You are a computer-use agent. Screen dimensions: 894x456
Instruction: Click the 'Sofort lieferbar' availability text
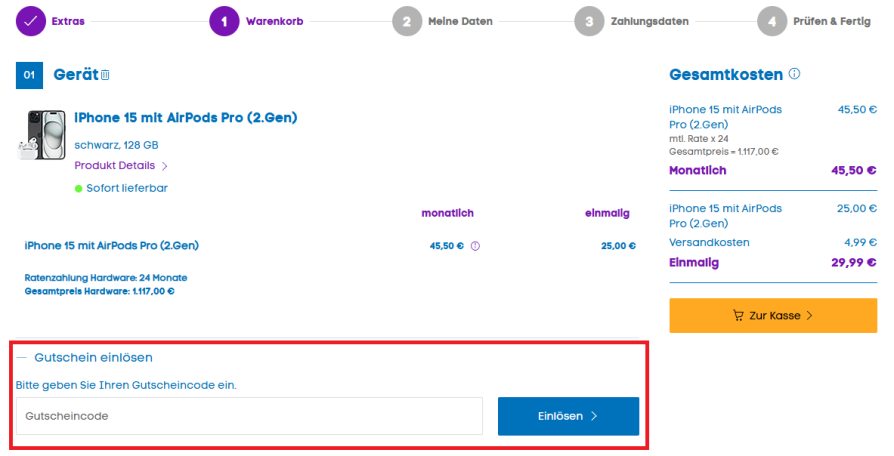(127, 188)
